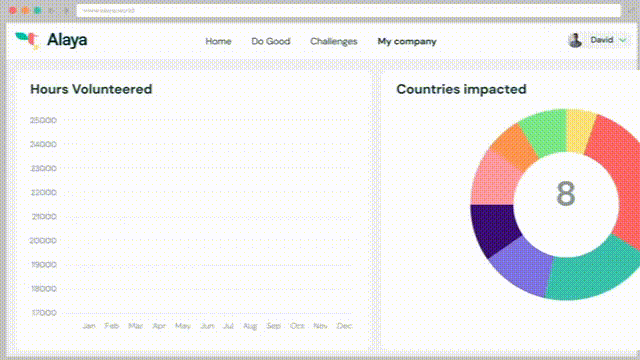The width and height of the screenshot is (640, 360).
Task: Open the Challenges navigation tab
Action: coord(333,41)
